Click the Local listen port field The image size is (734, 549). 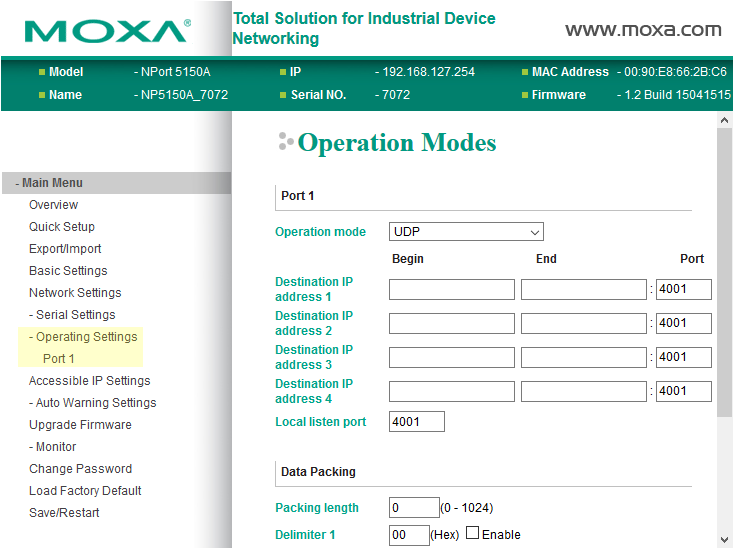(x=416, y=422)
